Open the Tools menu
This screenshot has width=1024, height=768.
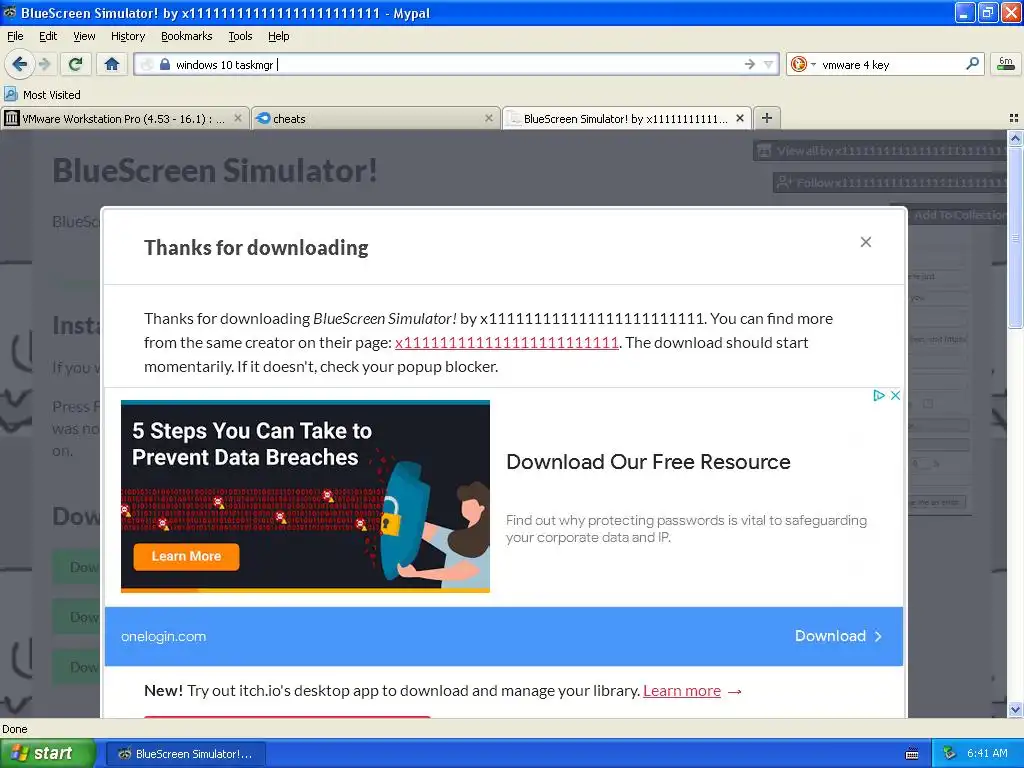point(240,36)
